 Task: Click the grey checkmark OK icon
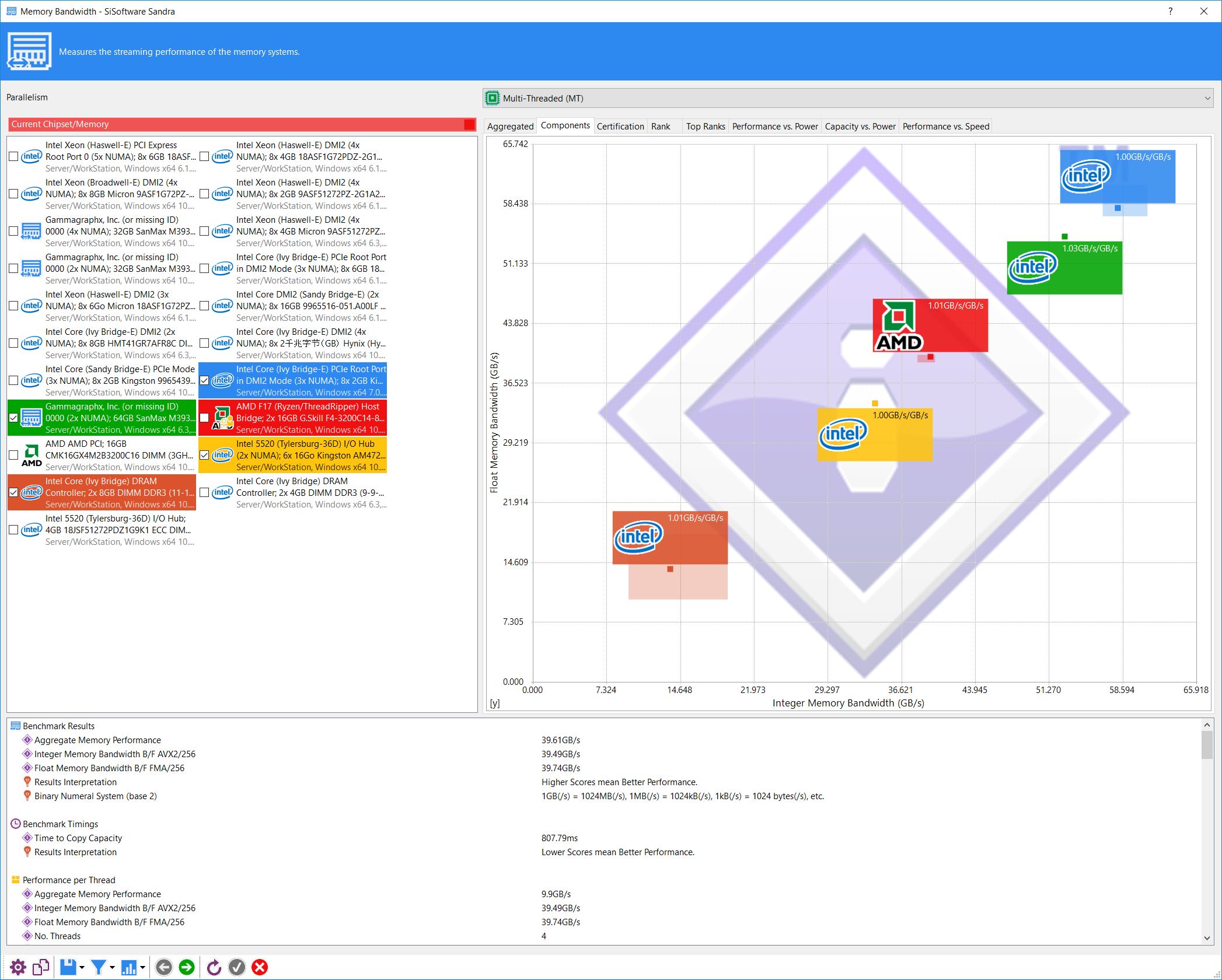236,967
